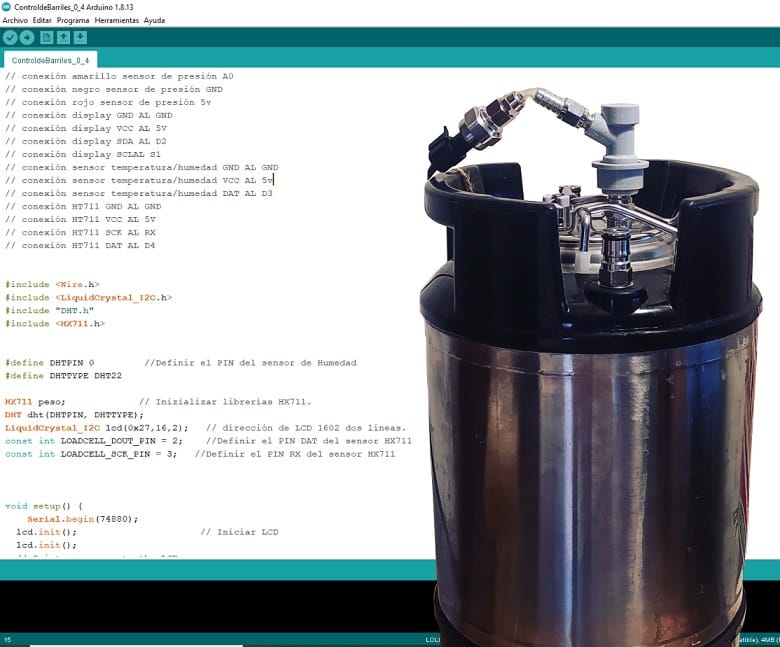
Task: Open the Editar menu
Action: coord(42,20)
